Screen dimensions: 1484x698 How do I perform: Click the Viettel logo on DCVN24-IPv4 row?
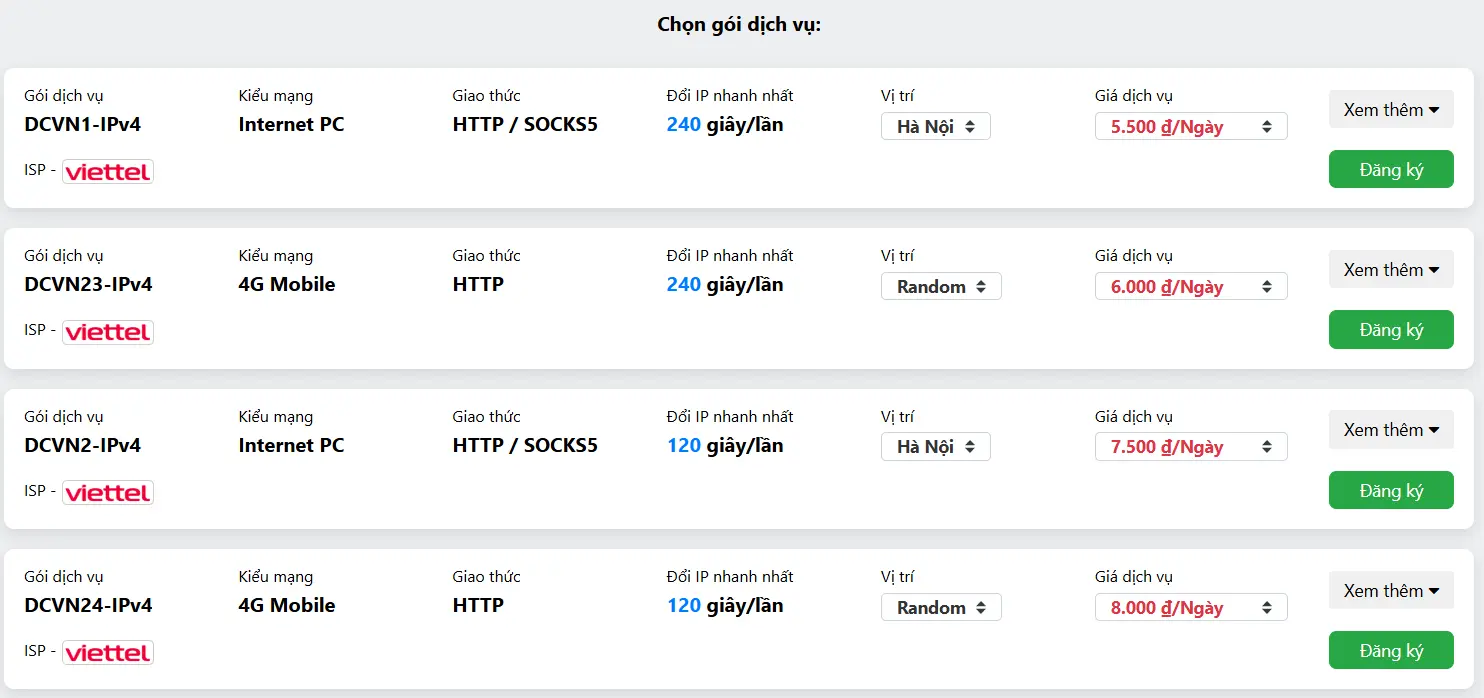coord(107,652)
